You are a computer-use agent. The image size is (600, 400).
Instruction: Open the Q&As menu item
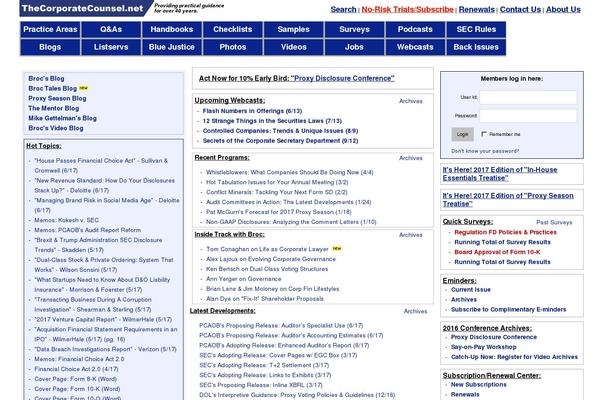(111, 29)
